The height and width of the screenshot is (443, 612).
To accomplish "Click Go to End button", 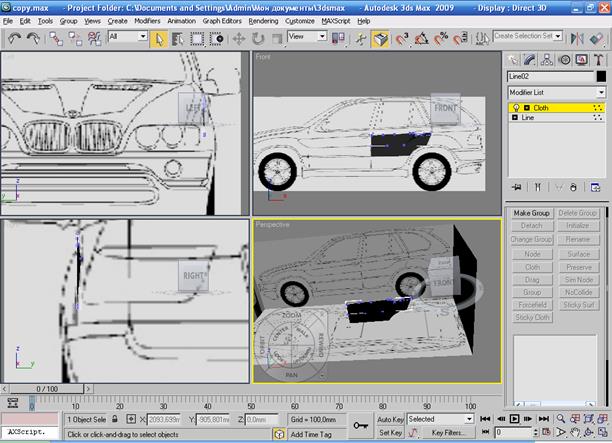I will (x=544, y=419).
